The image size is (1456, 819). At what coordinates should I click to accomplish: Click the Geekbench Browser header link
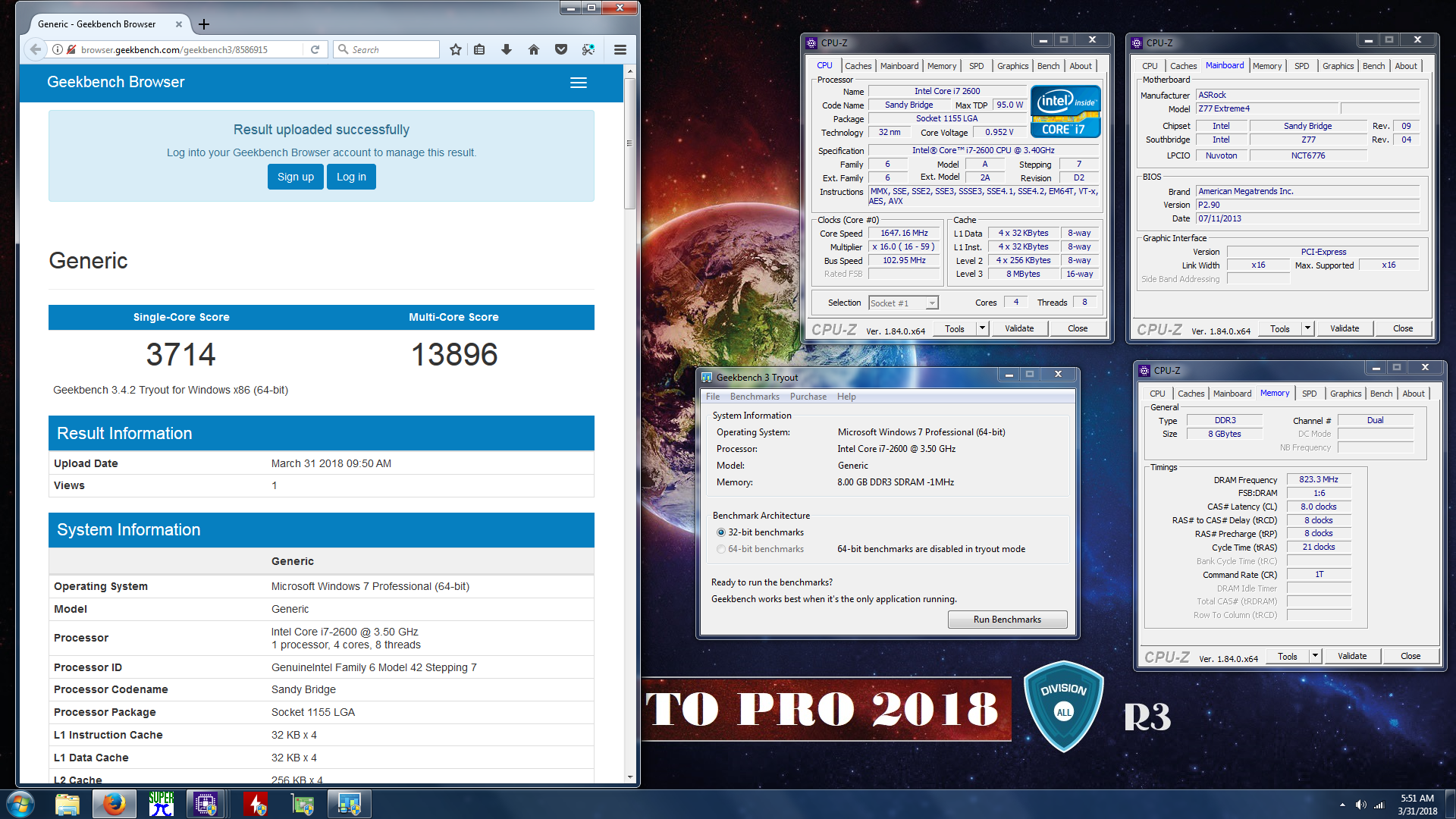pyautogui.click(x=115, y=82)
